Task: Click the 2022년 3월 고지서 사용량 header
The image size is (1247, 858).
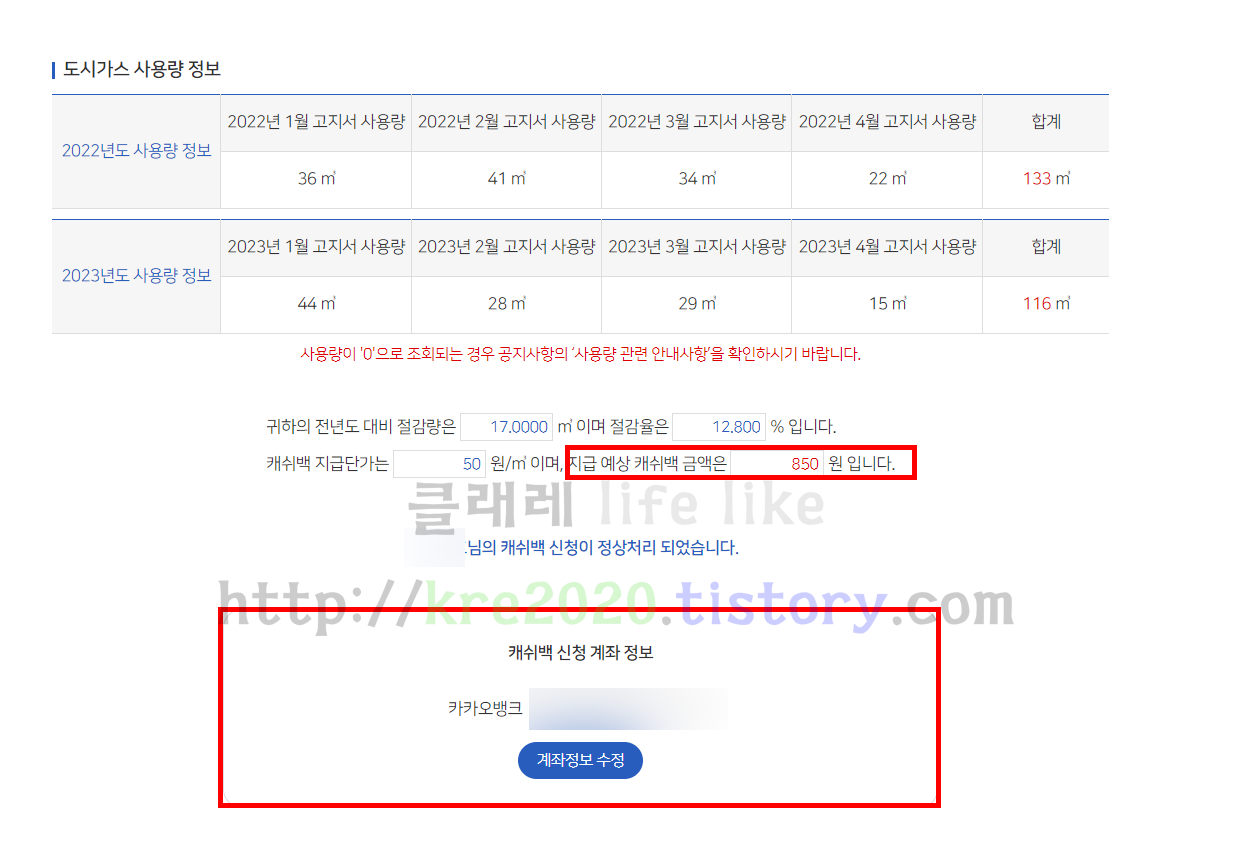Action: tap(697, 122)
